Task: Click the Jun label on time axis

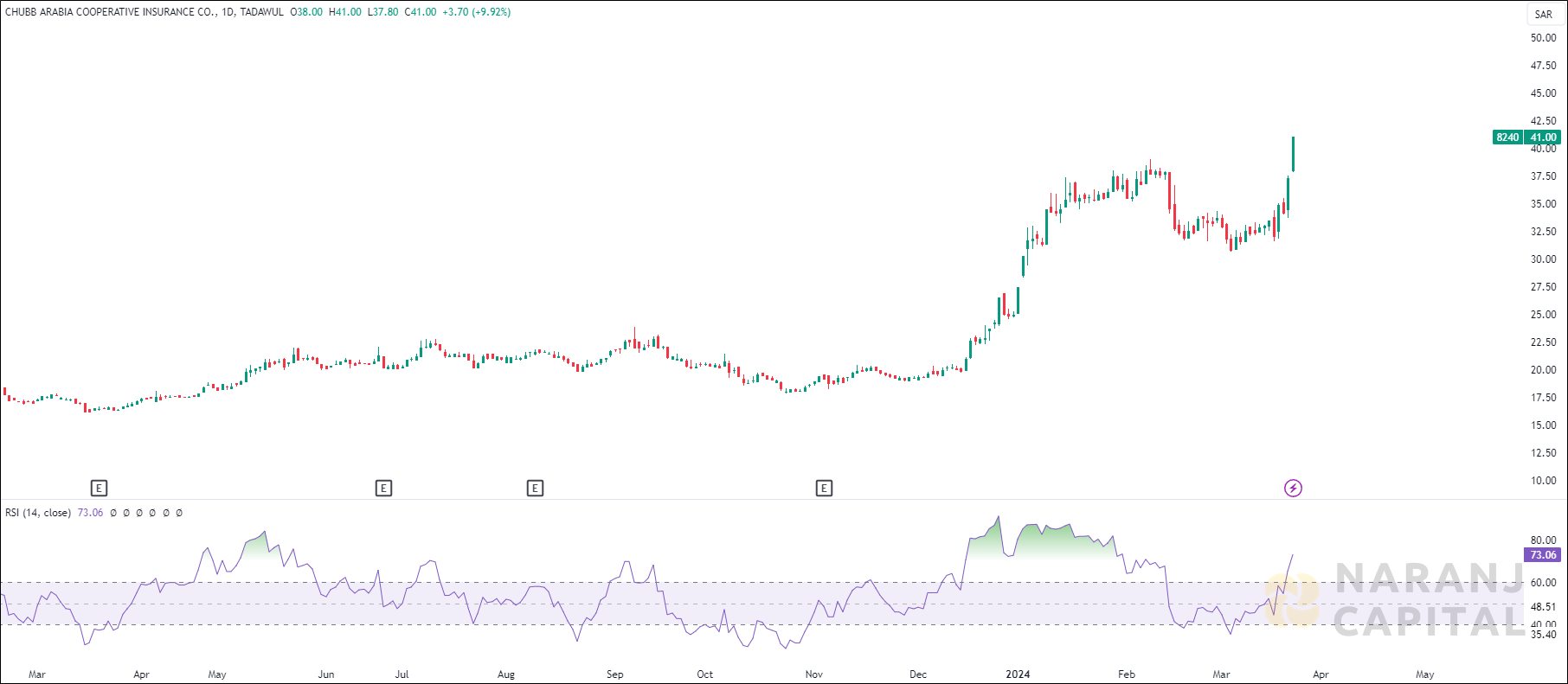Action: [326, 674]
